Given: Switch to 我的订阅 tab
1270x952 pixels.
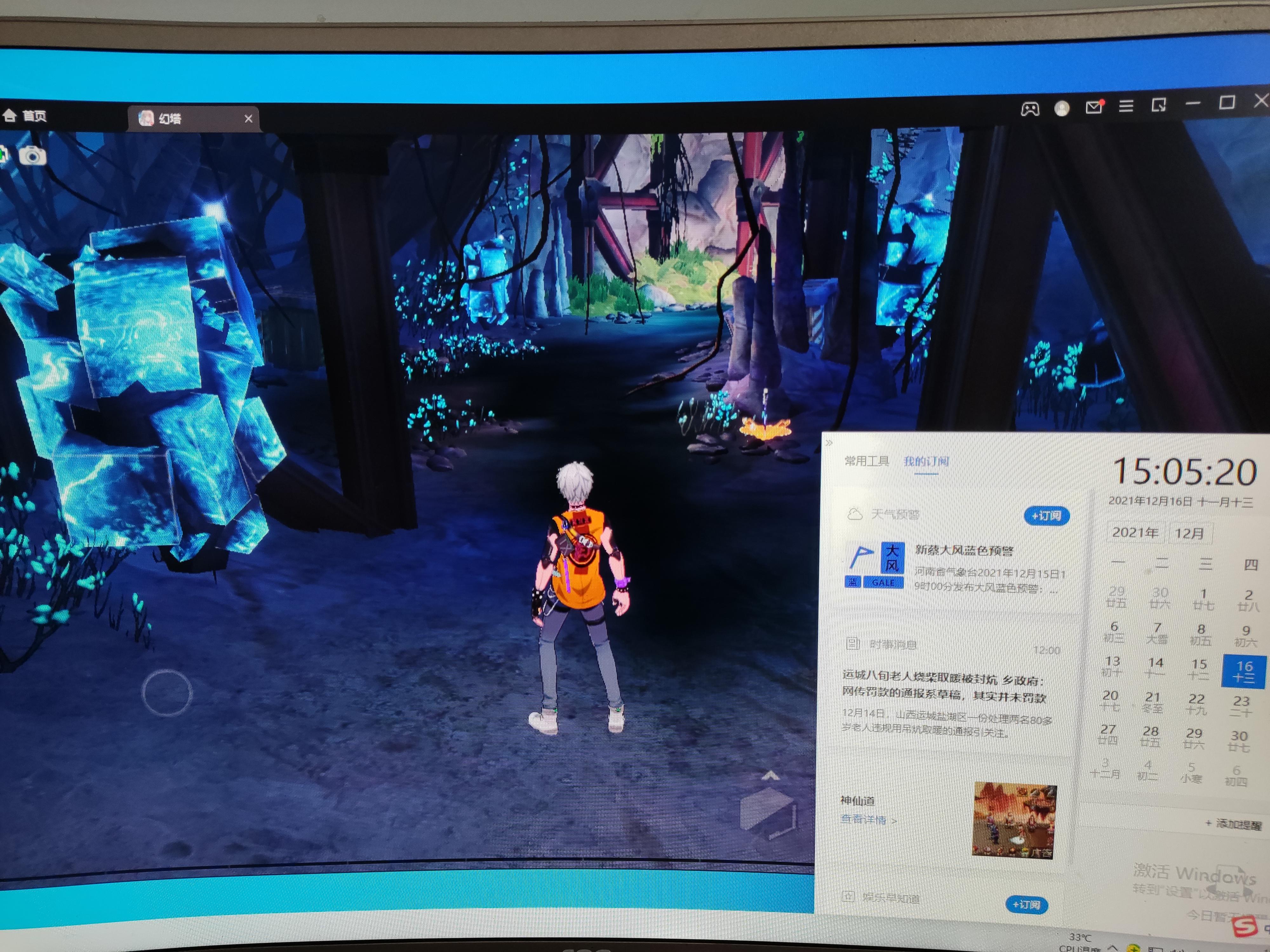Looking at the screenshot, I should (x=926, y=461).
